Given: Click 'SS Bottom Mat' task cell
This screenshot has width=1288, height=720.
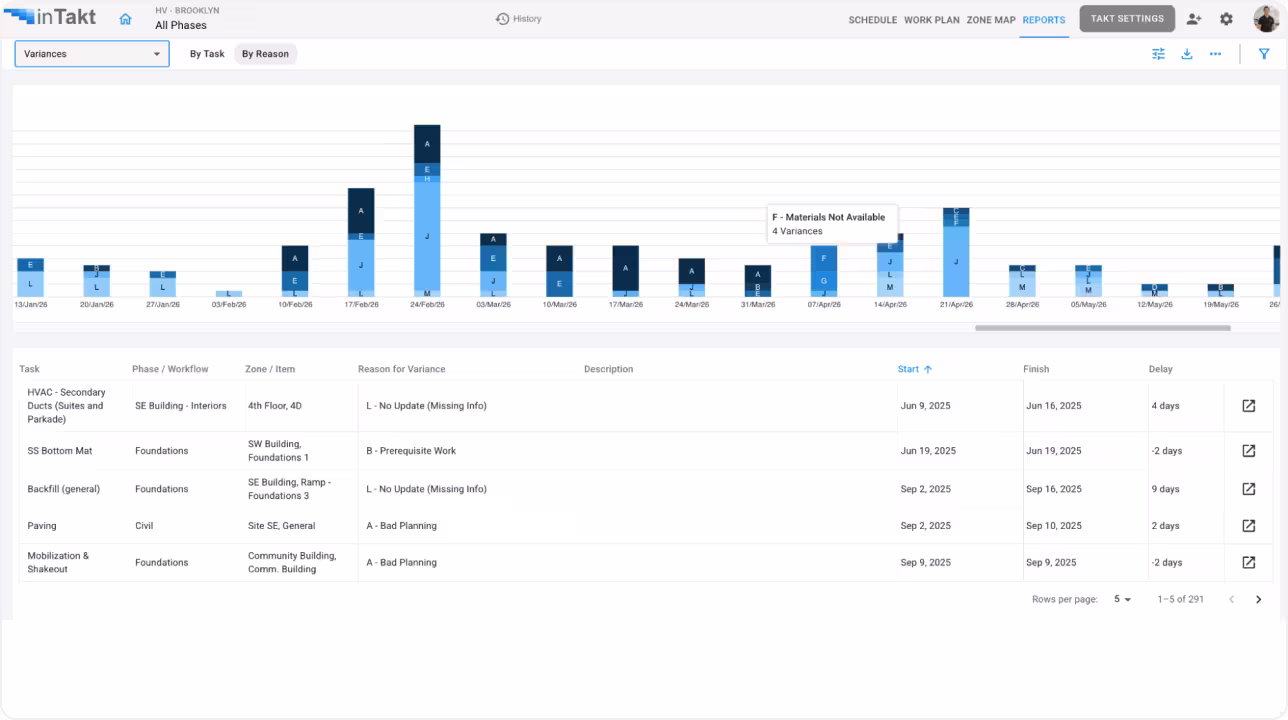Looking at the screenshot, I should pyautogui.click(x=60, y=451).
